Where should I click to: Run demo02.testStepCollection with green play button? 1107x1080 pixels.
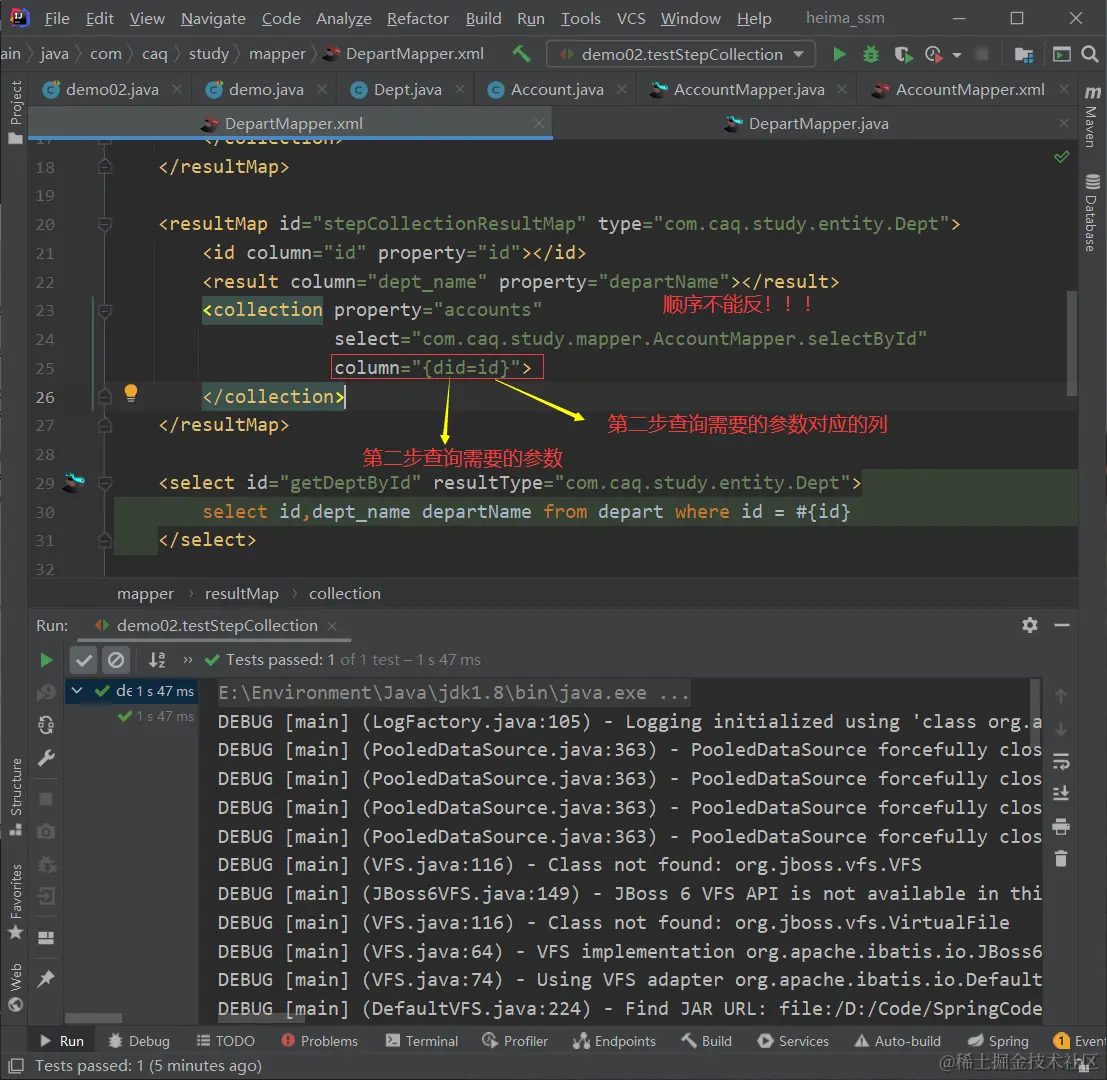[839, 54]
